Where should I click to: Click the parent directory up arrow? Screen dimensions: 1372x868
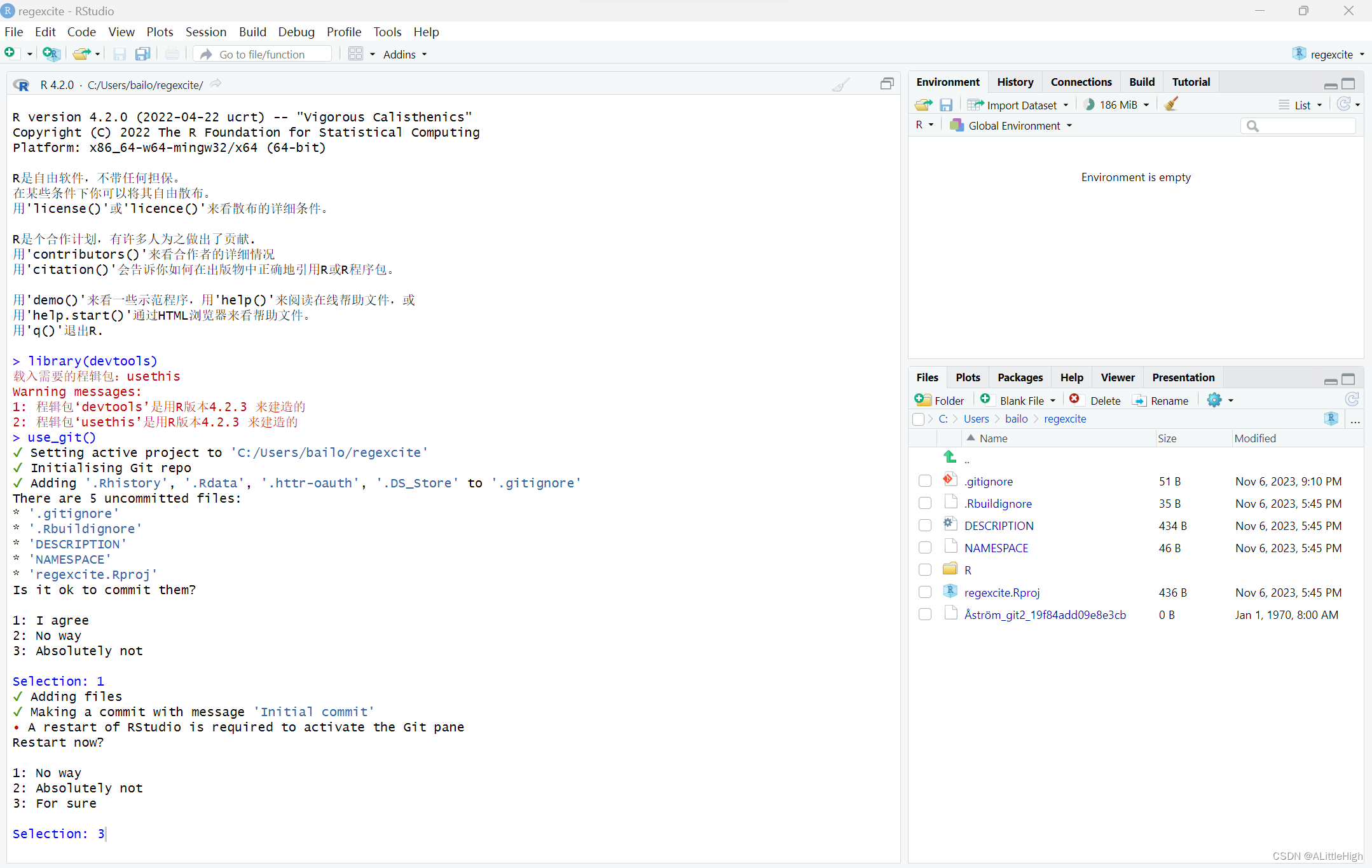[950, 457]
